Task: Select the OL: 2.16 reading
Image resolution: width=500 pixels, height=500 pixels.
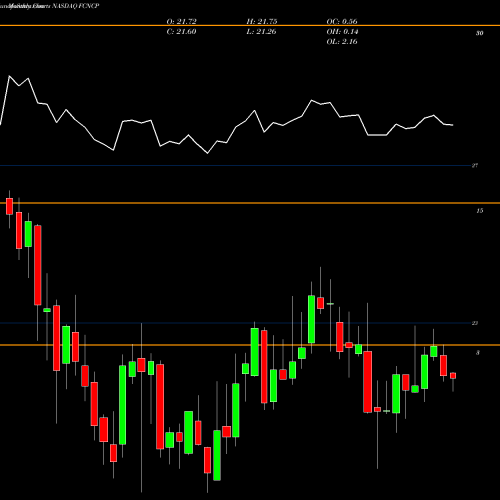Action: click(x=342, y=42)
